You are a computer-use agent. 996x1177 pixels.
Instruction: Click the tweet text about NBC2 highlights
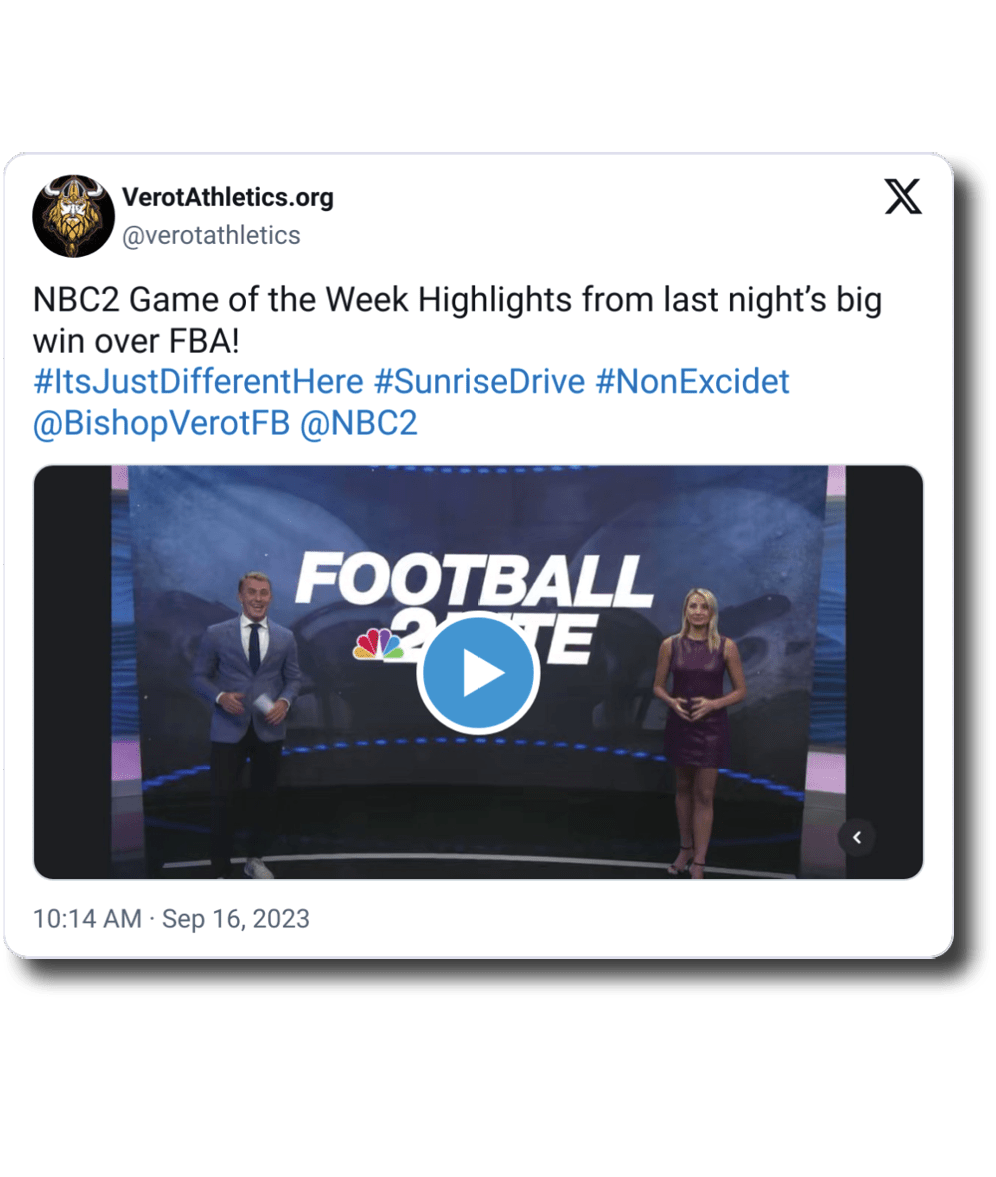(457, 321)
